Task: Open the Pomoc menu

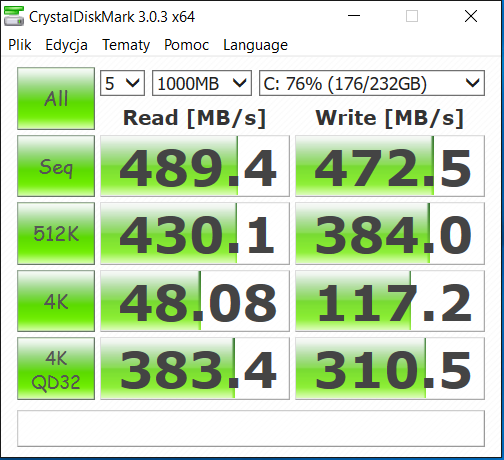Action: click(x=186, y=45)
